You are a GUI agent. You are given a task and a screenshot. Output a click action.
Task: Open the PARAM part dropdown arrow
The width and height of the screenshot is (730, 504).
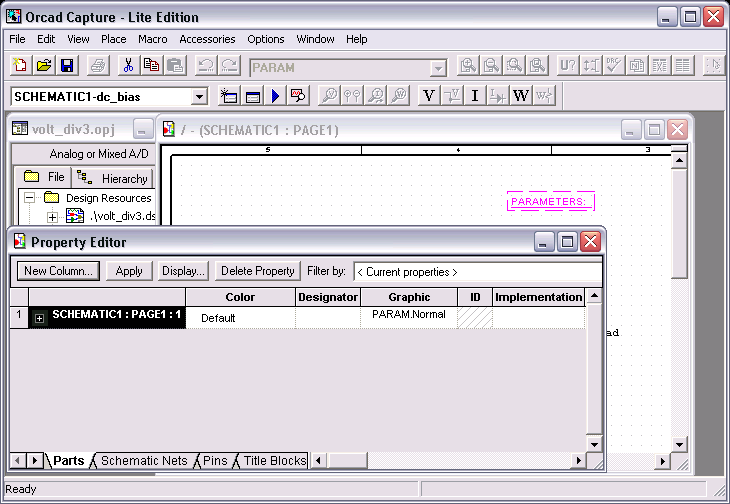pos(438,69)
